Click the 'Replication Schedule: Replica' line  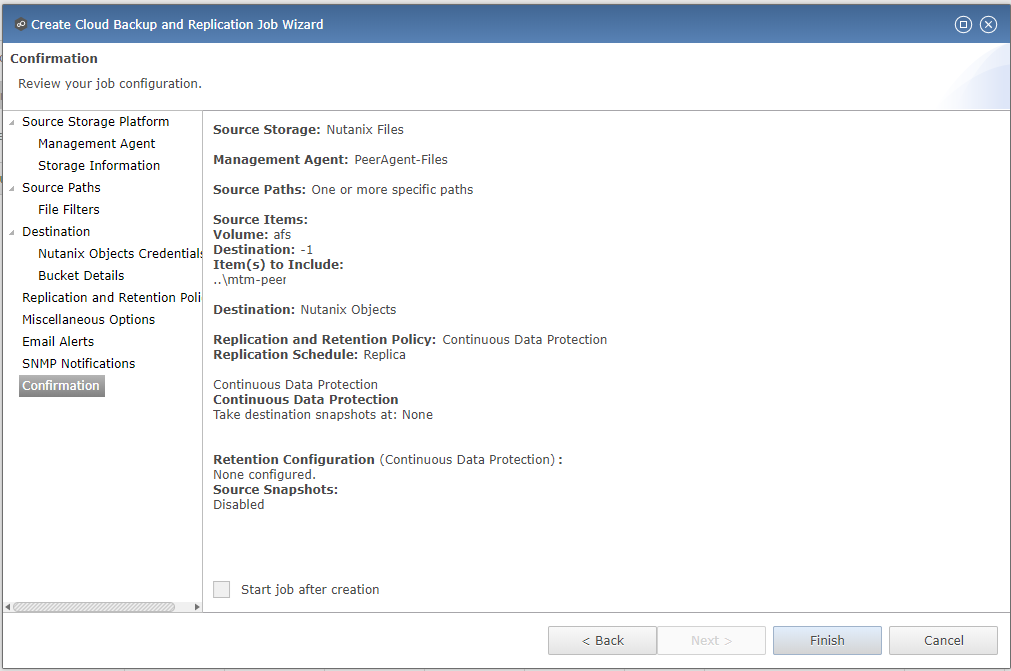[309, 355]
